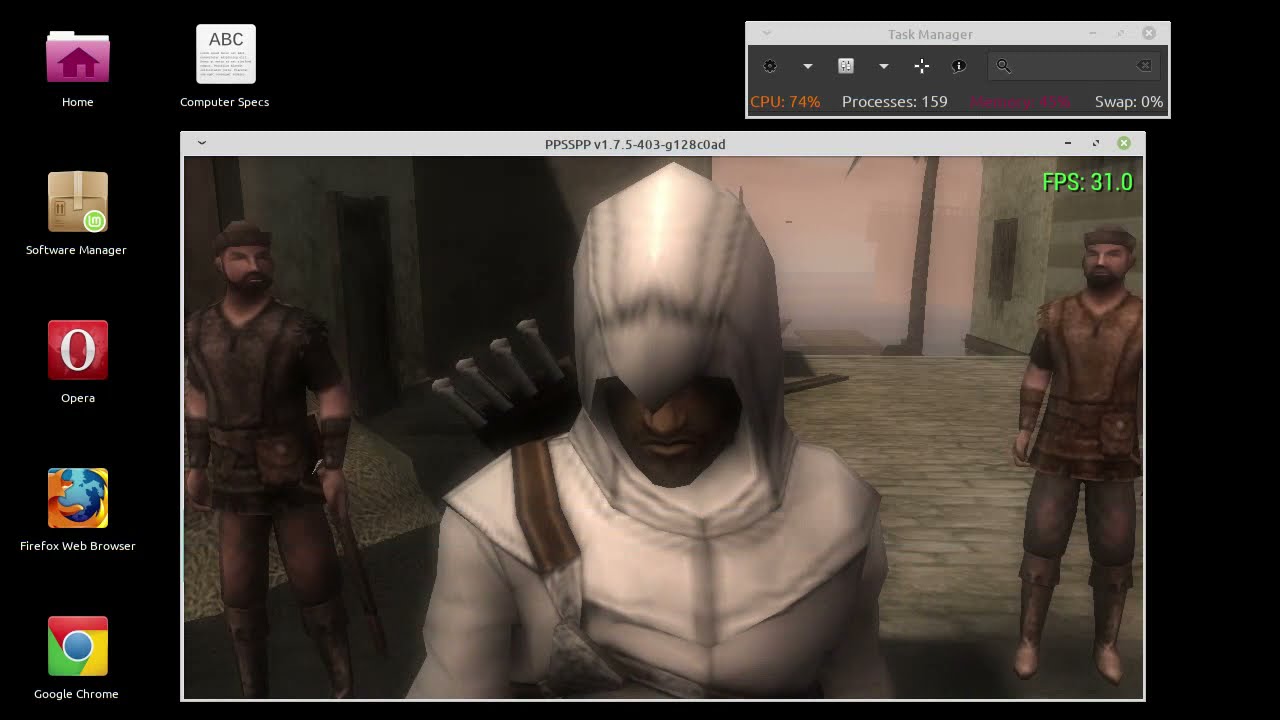Maximize the Task Manager window
This screenshot has height=720, width=1280.
coord(1121,33)
